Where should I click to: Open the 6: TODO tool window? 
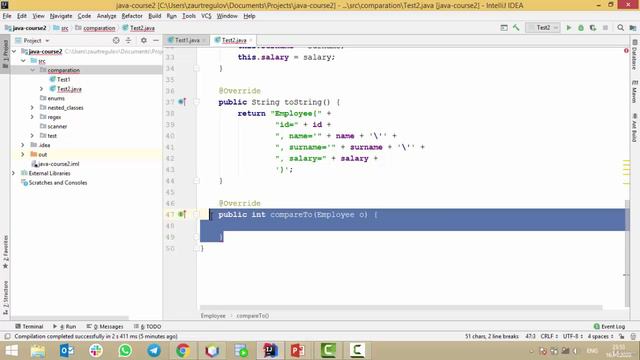[147, 327]
